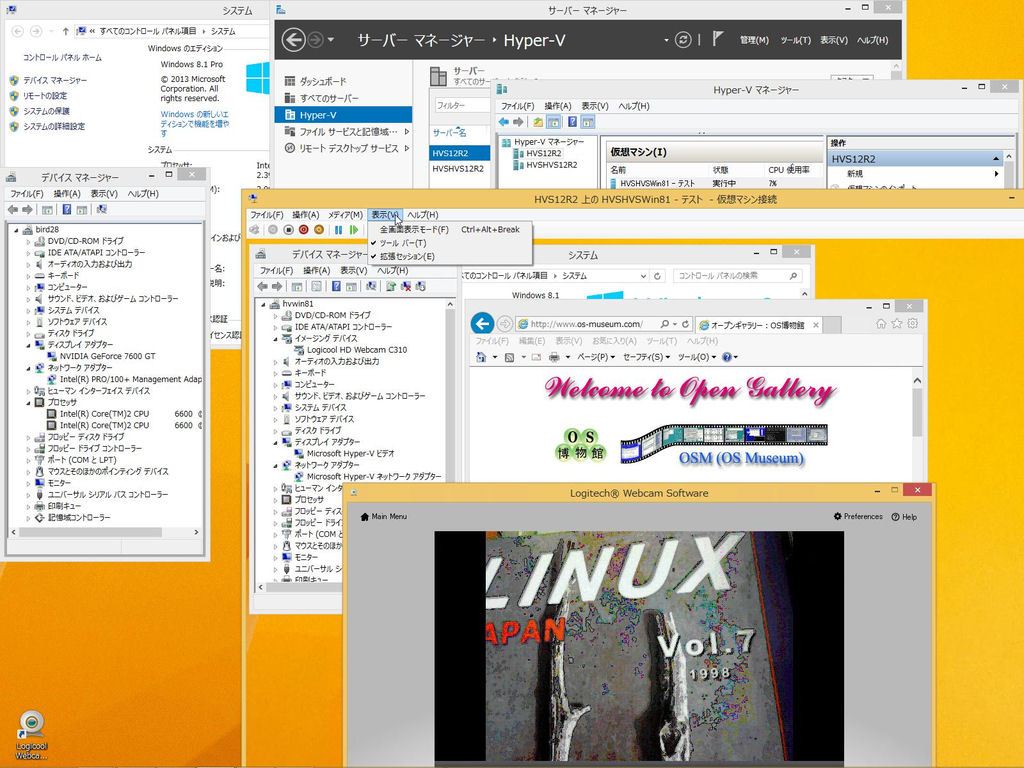The height and width of the screenshot is (768, 1024).
Task: Refresh the page from the IE address bar
Action: point(685,324)
